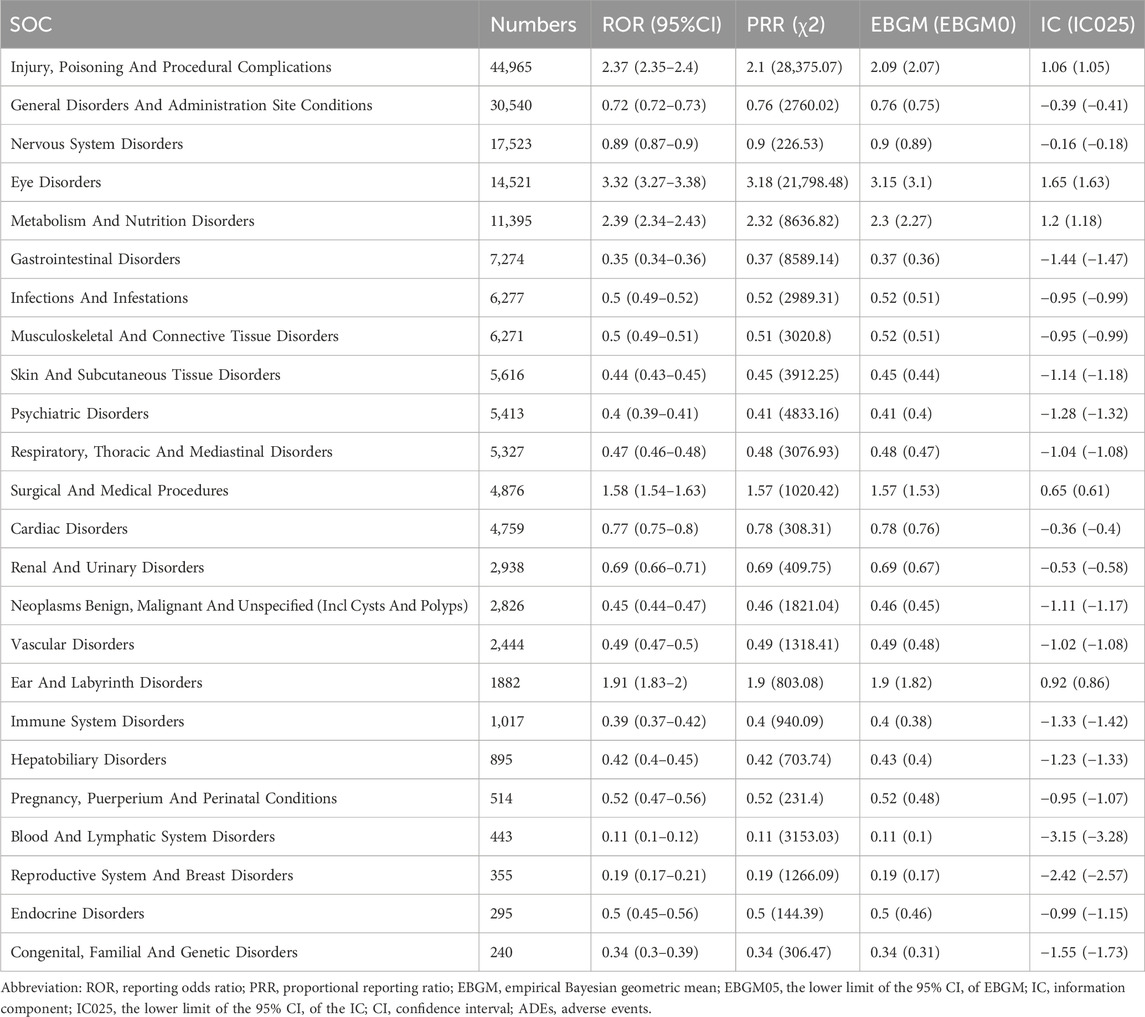Click the number 44,965
The width and height of the screenshot is (1145, 1017).
511,67
